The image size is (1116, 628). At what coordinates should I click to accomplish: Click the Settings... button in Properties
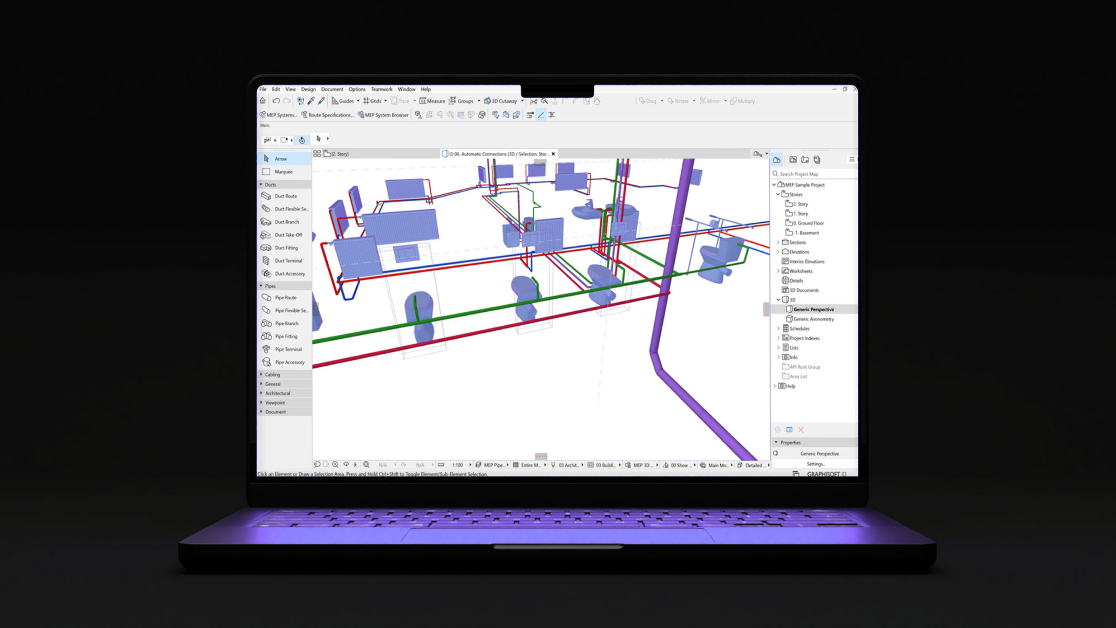point(815,464)
